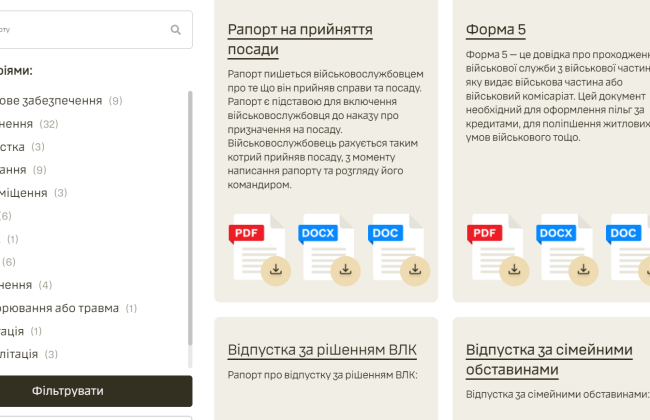Image resolution: width=650 pixels, height=420 pixels.
Task: Select the 'або травма' (1) category filter
Action: pyautogui.click(x=68, y=308)
